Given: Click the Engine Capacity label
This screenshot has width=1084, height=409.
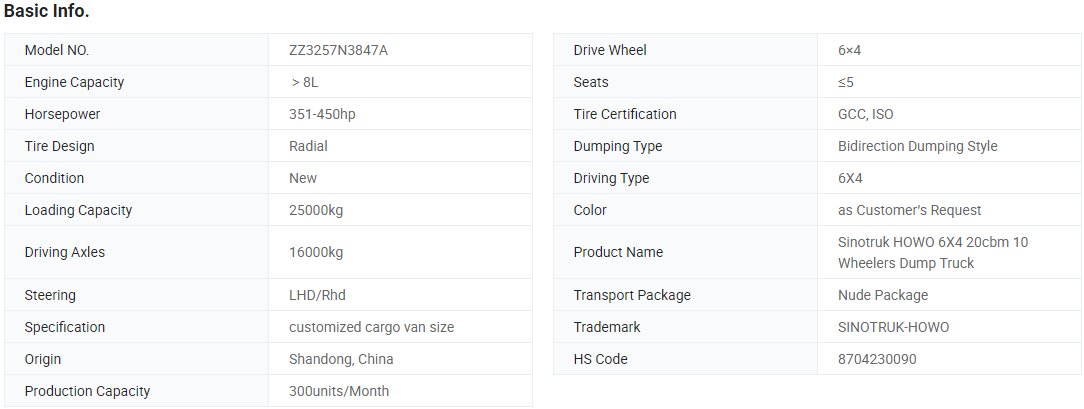Looking at the screenshot, I should pos(74,82).
